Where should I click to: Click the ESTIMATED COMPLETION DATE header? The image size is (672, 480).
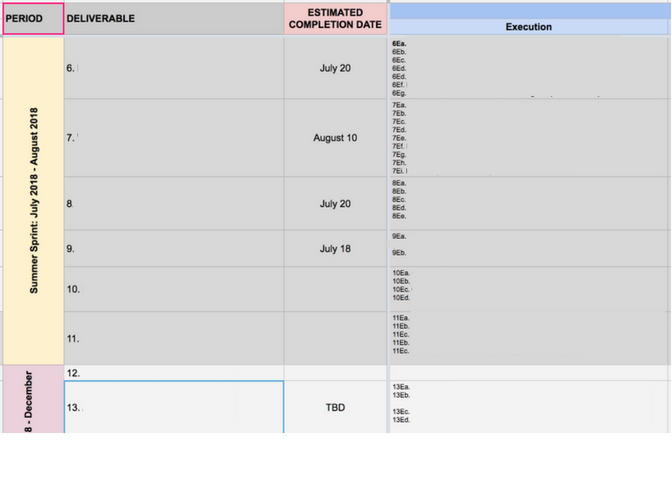coord(335,19)
